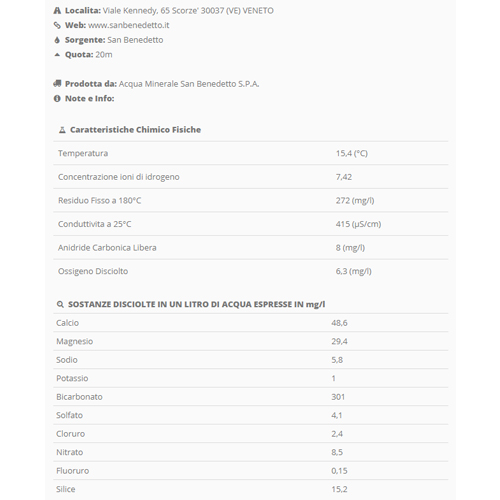Click the Prodotta da truck icon

click(57, 84)
